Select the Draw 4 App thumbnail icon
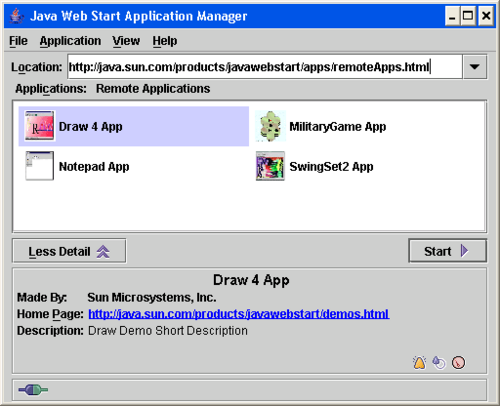Image resolution: width=500 pixels, height=406 pixels. pos(39,126)
